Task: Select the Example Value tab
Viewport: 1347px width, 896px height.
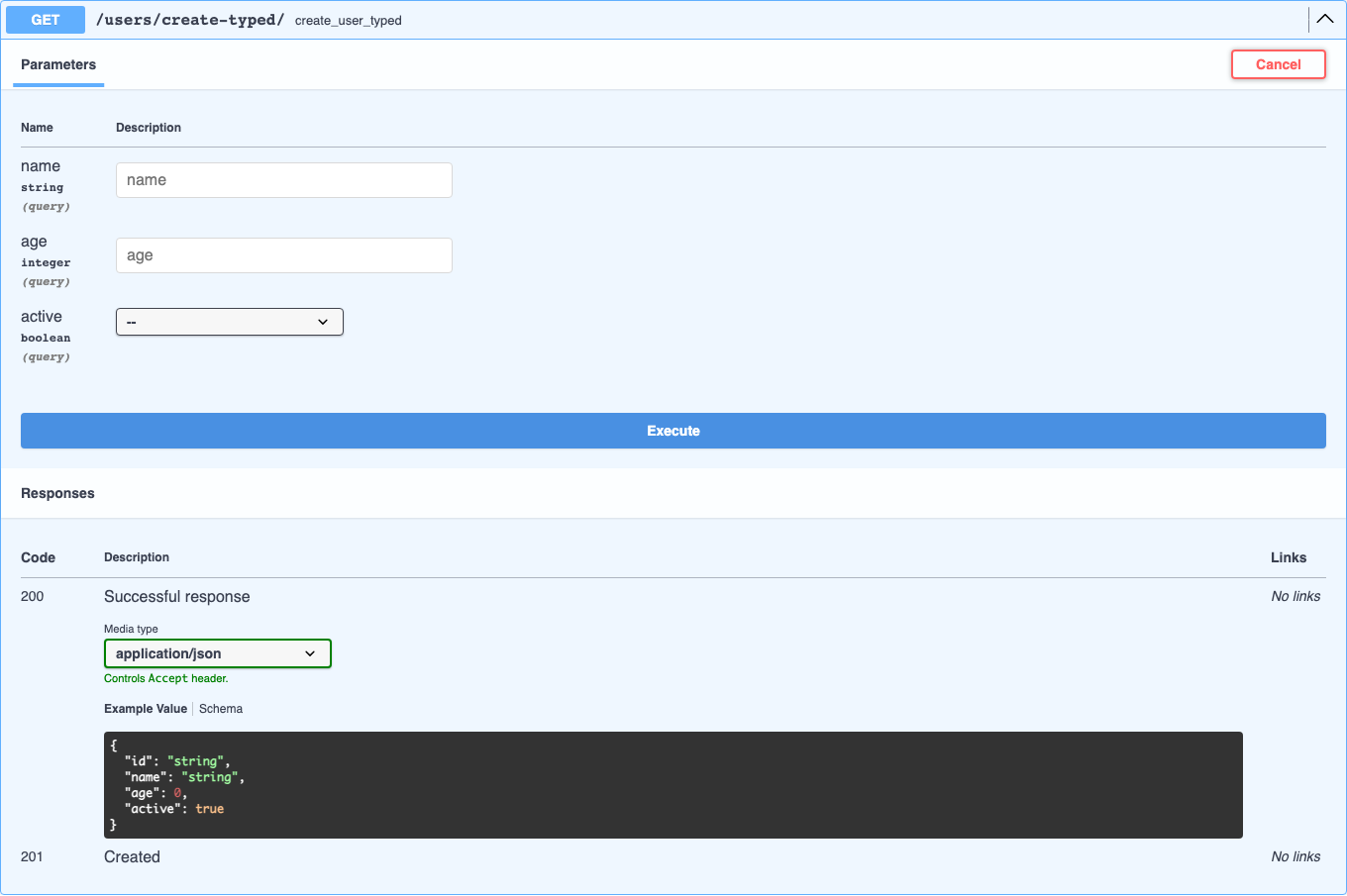Action: pos(146,709)
